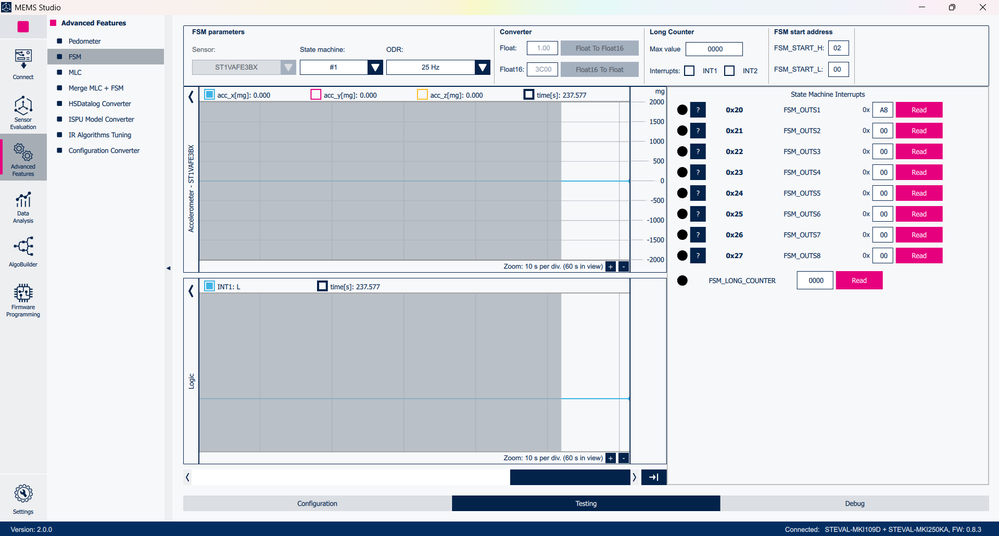Image resolution: width=999 pixels, height=536 pixels.
Task: Click FSM_START_L address field
Action: click(838, 69)
